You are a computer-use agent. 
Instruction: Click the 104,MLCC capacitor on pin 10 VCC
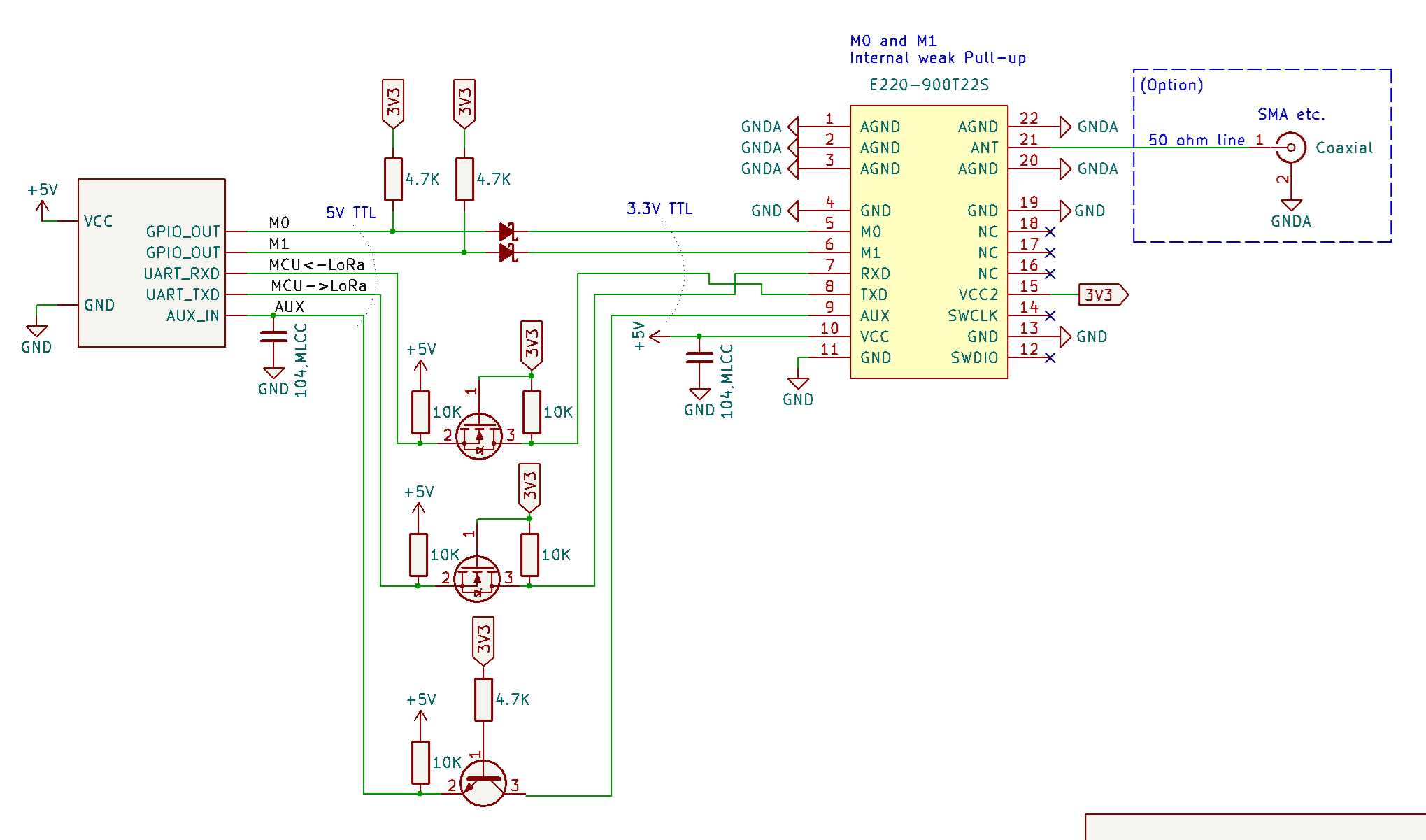coord(699,357)
